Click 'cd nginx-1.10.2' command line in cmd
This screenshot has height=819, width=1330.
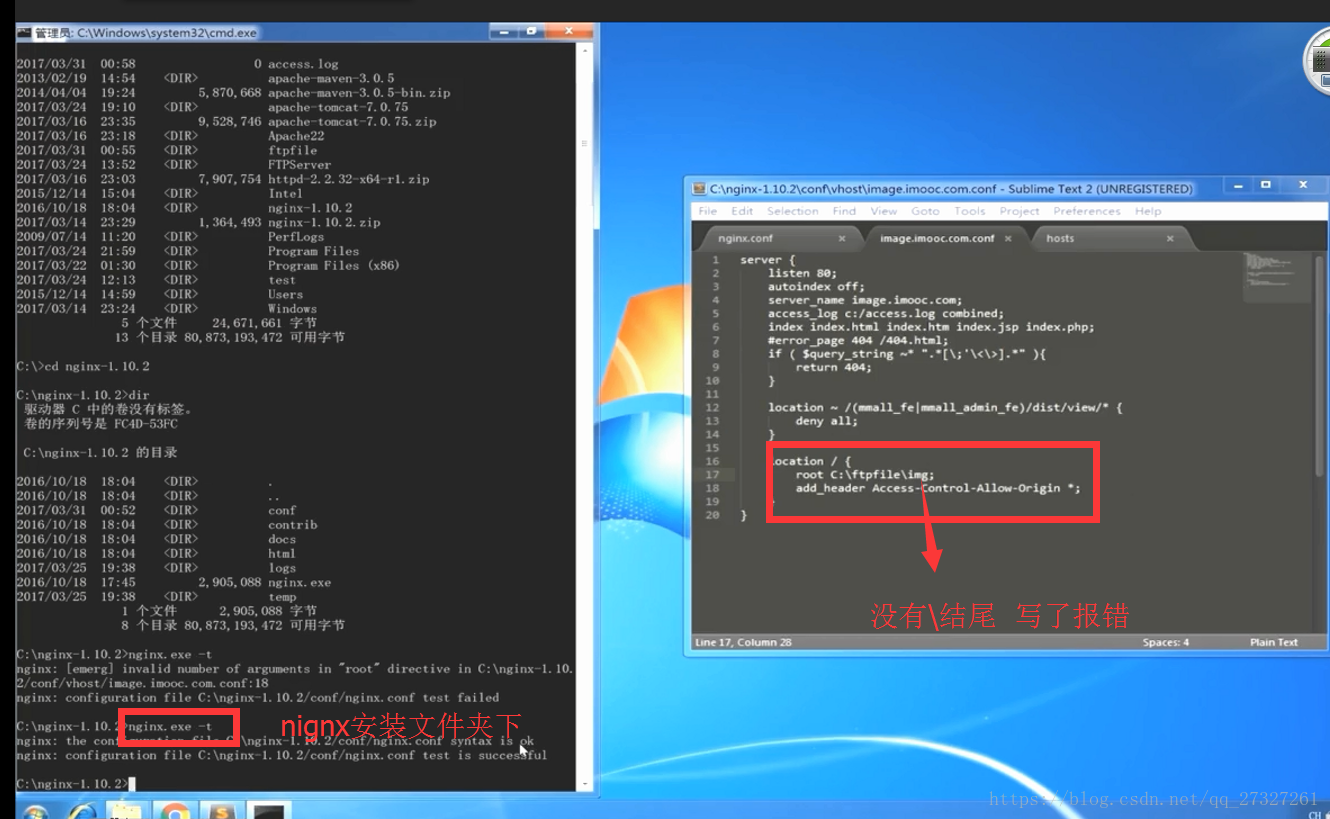83,366
